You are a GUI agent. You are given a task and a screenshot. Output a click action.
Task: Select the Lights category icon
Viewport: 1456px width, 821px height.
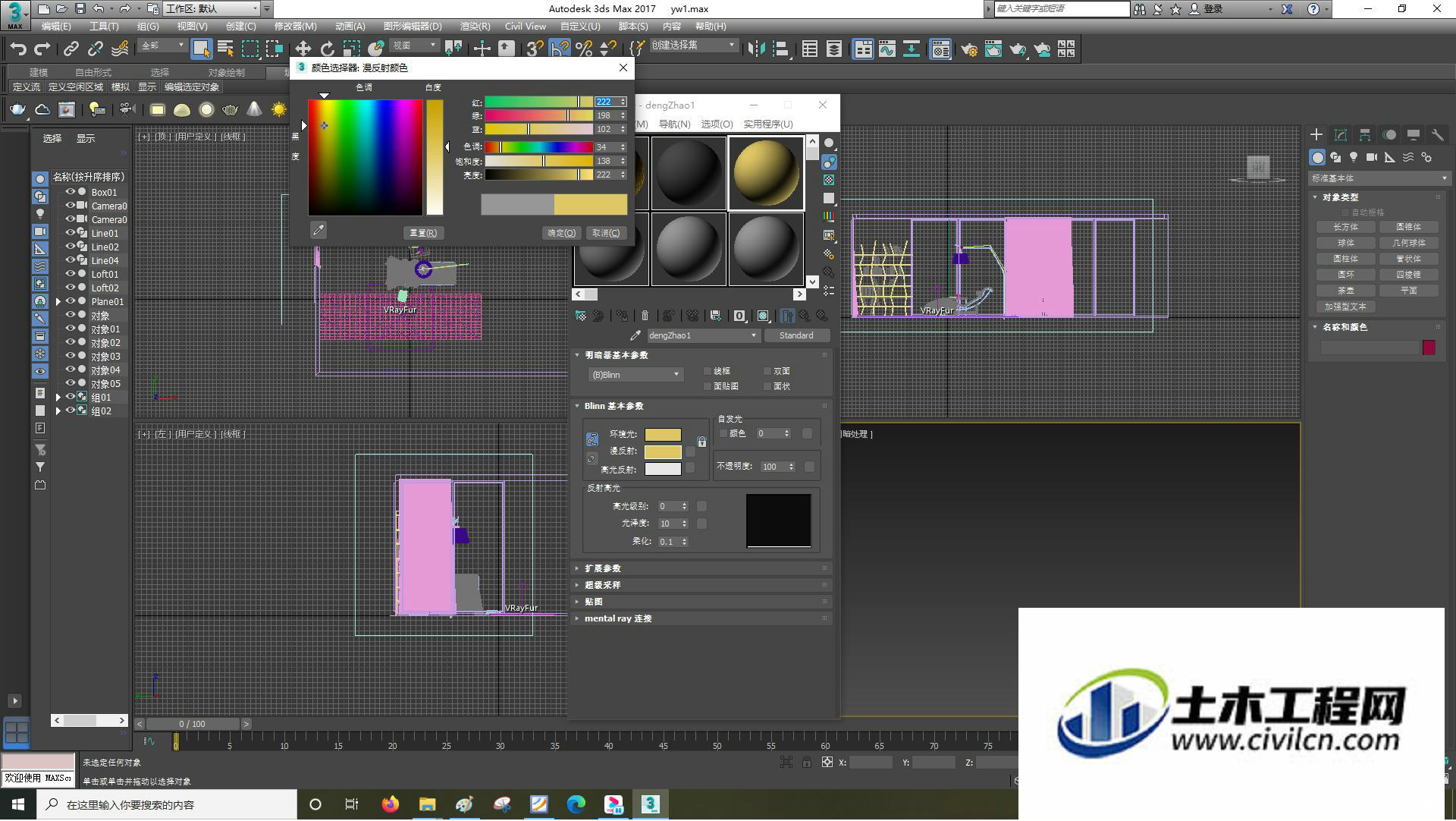[1354, 157]
